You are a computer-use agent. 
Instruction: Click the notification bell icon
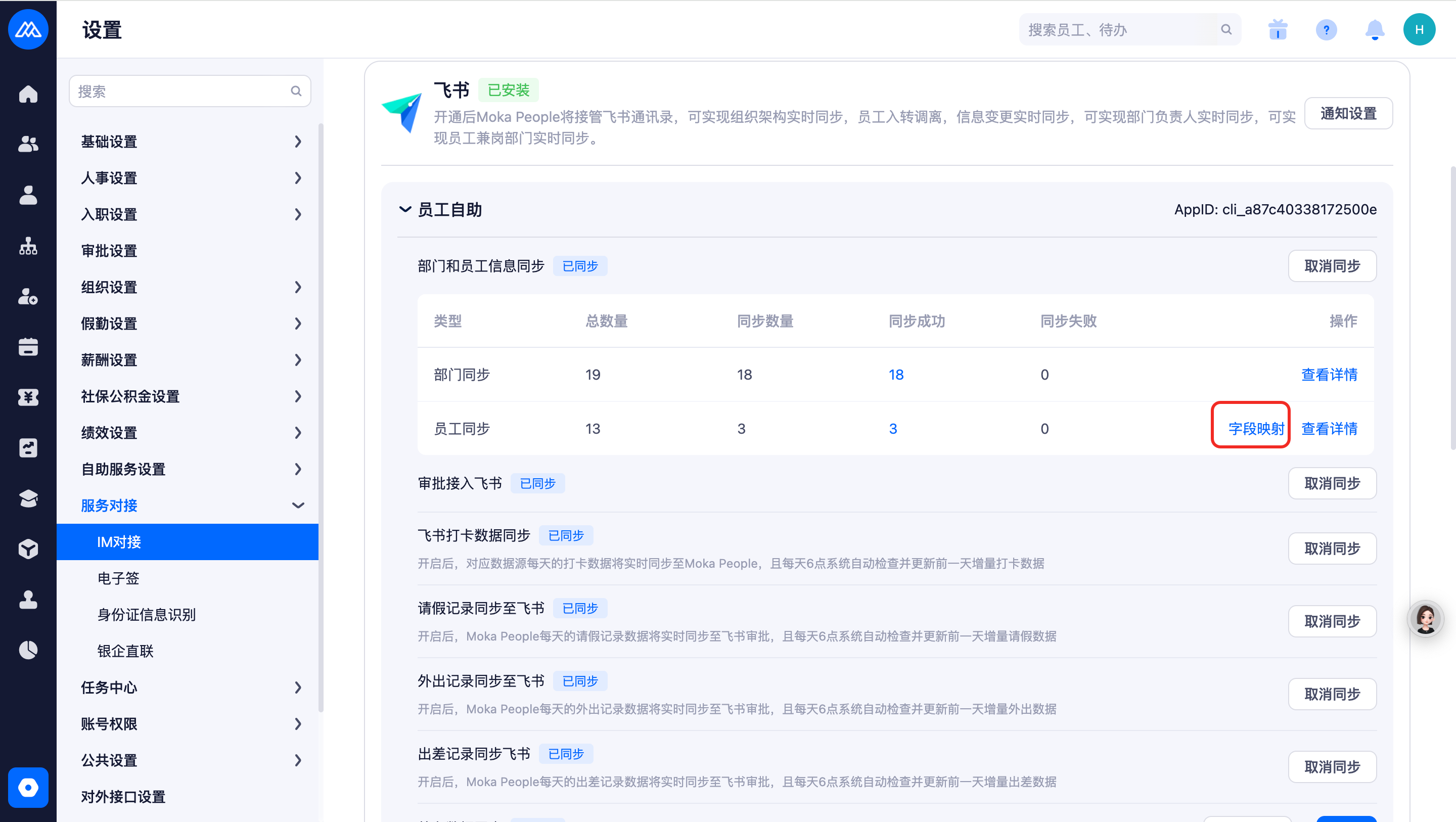tap(1374, 29)
